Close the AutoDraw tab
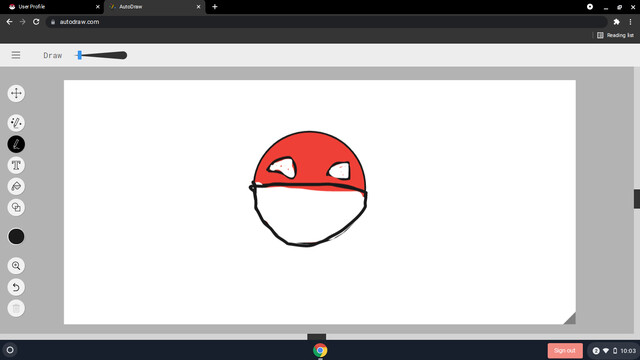This screenshot has width=640, height=360. (198, 7)
